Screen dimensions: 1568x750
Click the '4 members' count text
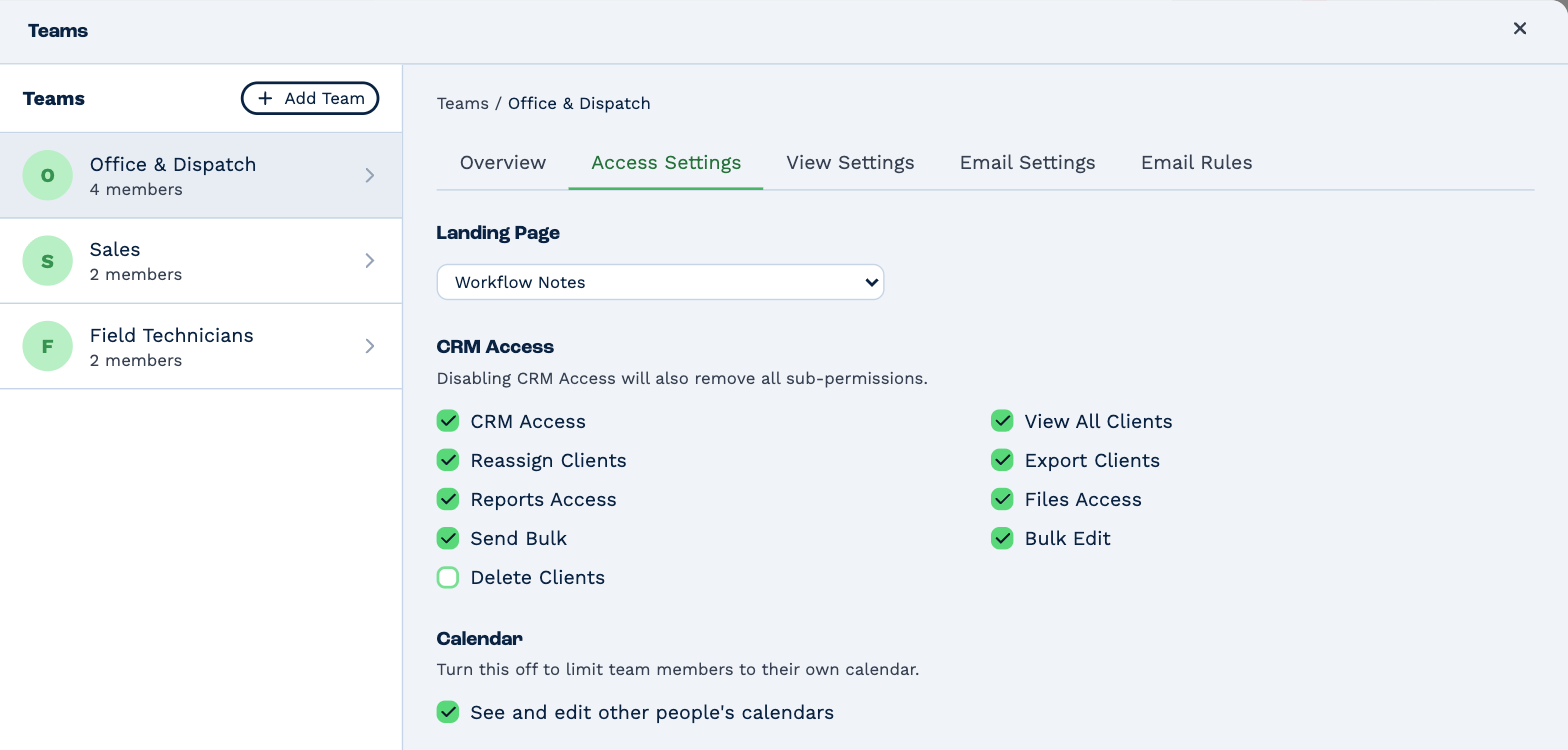click(136, 189)
